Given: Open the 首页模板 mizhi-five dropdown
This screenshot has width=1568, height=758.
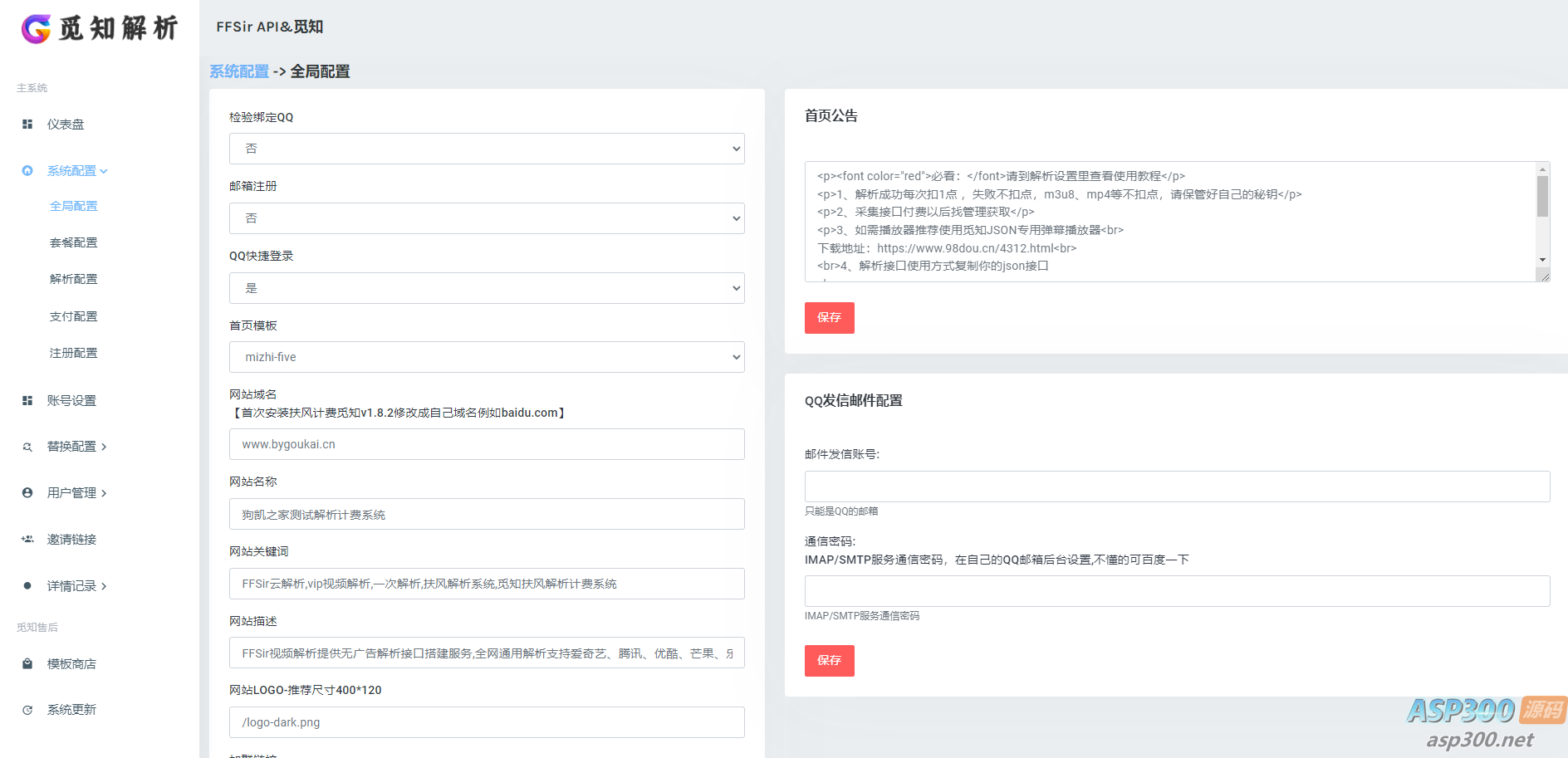Looking at the screenshot, I should pyautogui.click(x=487, y=357).
